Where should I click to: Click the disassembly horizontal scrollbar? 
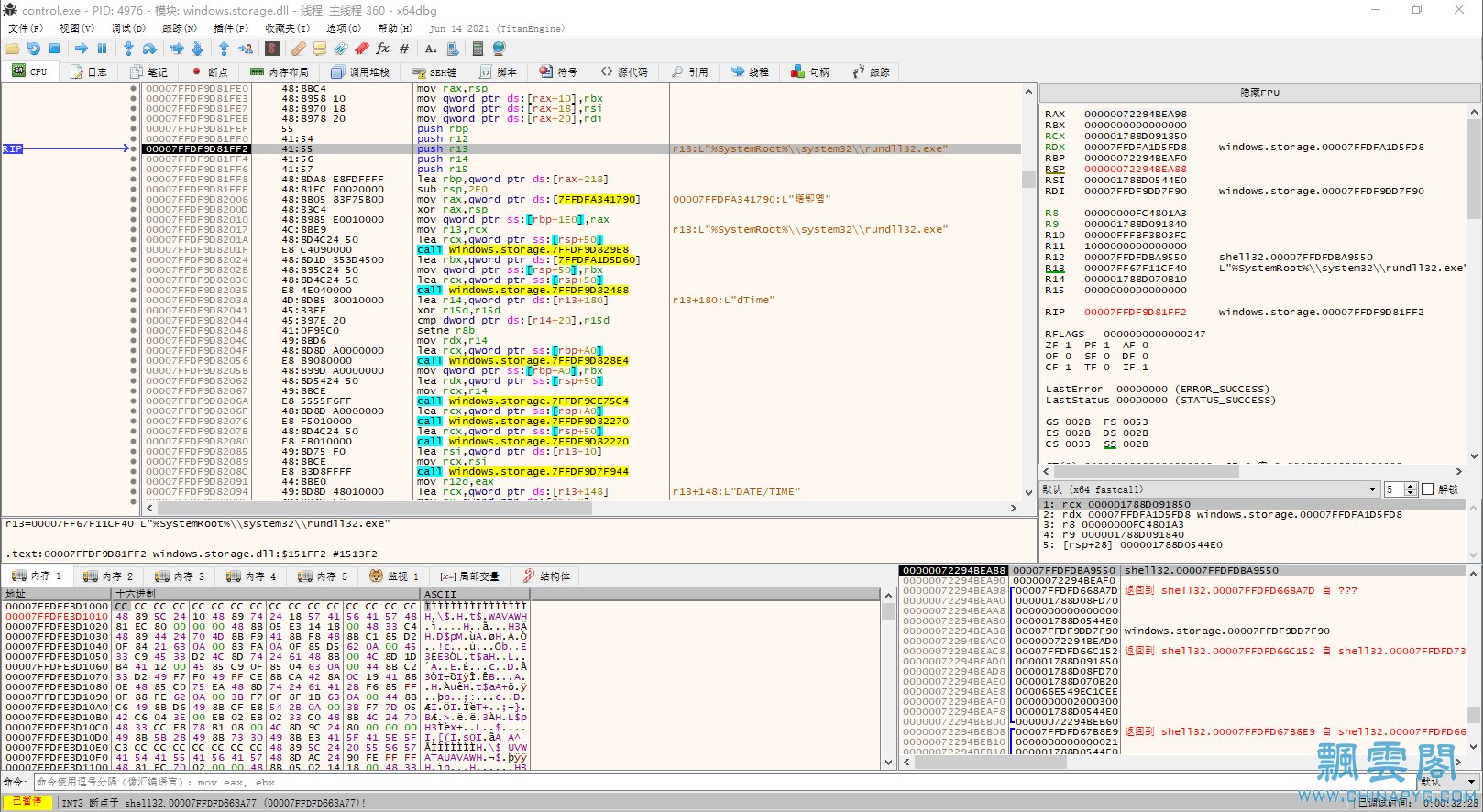[x=581, y=507]
